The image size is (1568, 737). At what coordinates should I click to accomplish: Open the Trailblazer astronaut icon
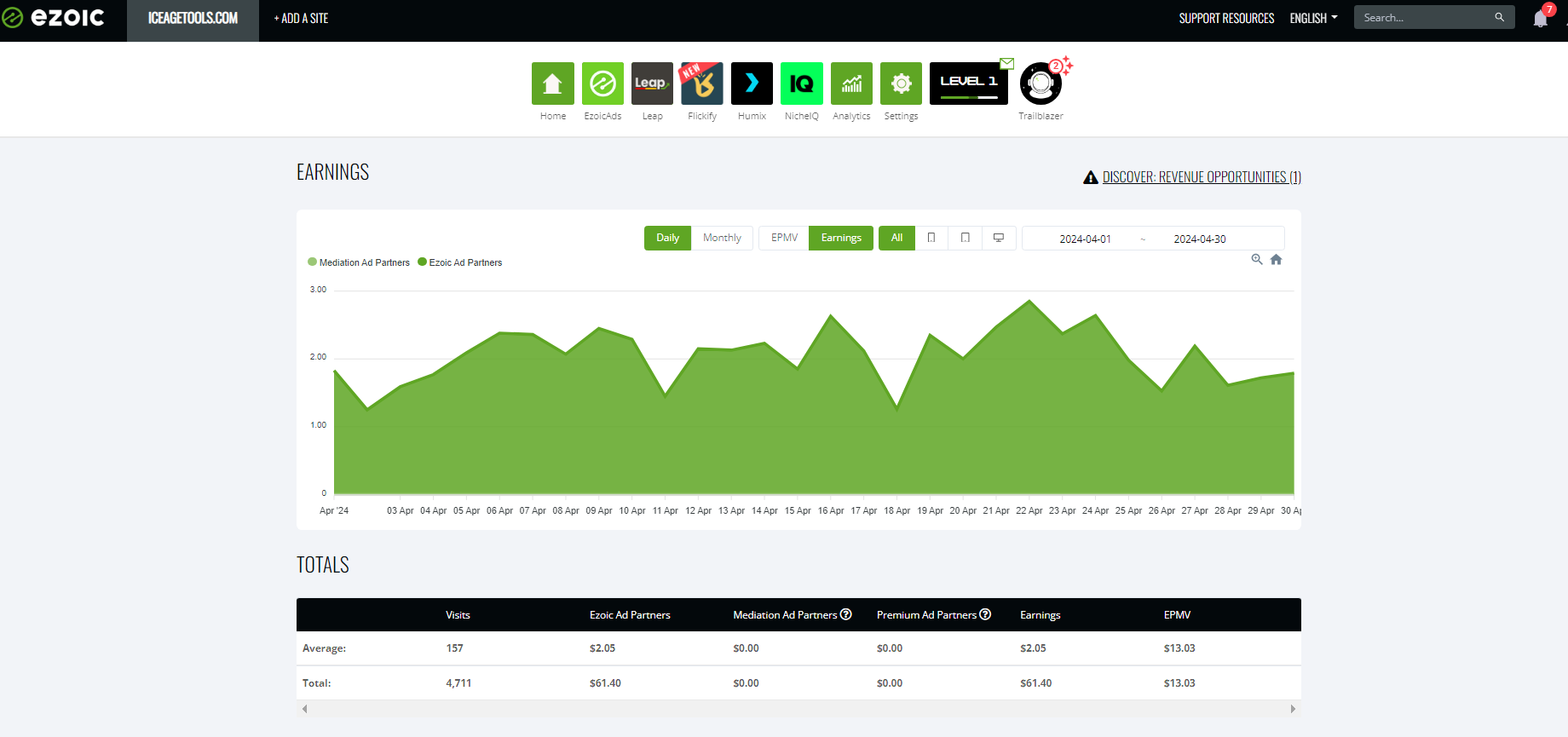click(1041, 83)
